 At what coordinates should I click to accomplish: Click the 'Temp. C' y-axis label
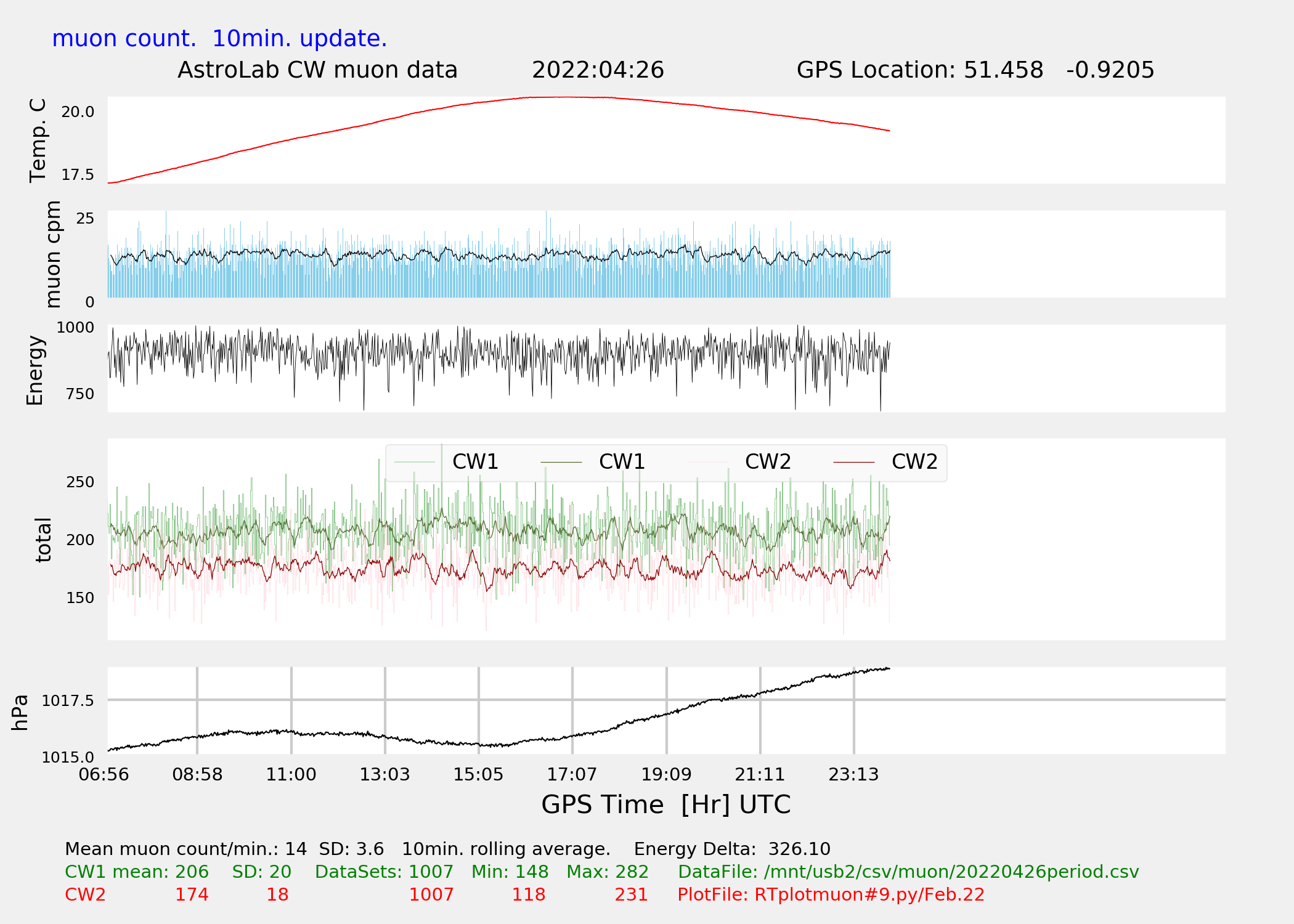[x=38, y=140]
